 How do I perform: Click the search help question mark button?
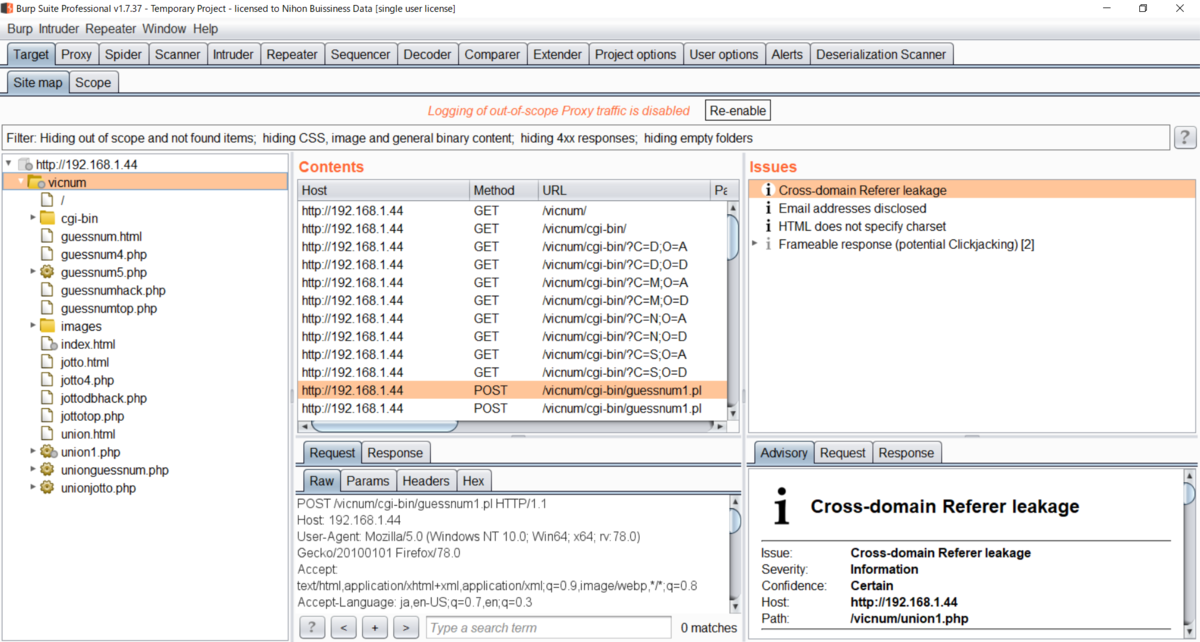312,628
